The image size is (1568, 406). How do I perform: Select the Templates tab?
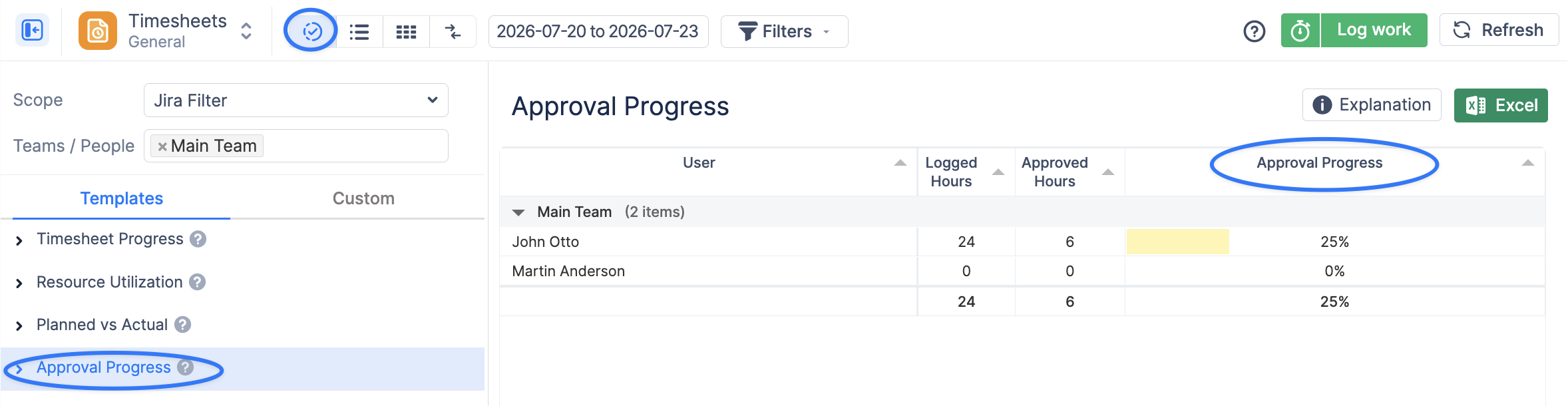[x=122, y=198]
